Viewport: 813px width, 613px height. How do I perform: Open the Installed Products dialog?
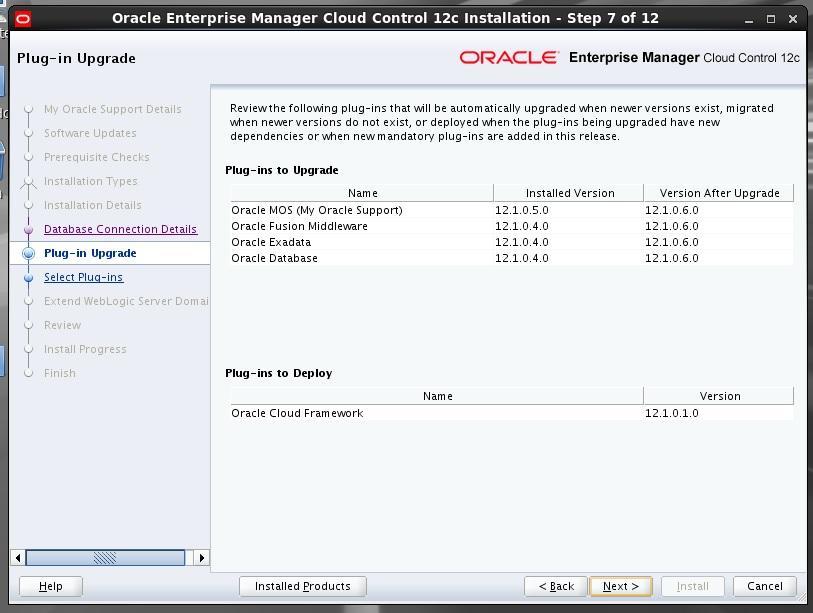(303, 586)
